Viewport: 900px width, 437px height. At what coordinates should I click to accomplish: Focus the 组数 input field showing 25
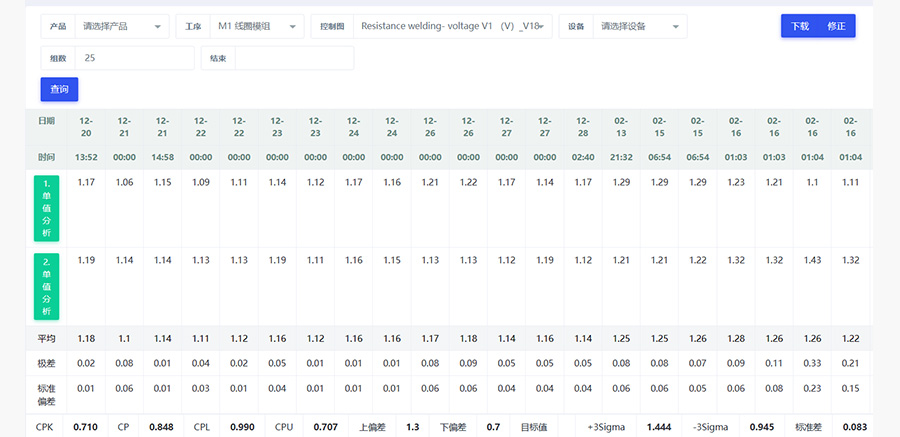[x=133, y=58]
